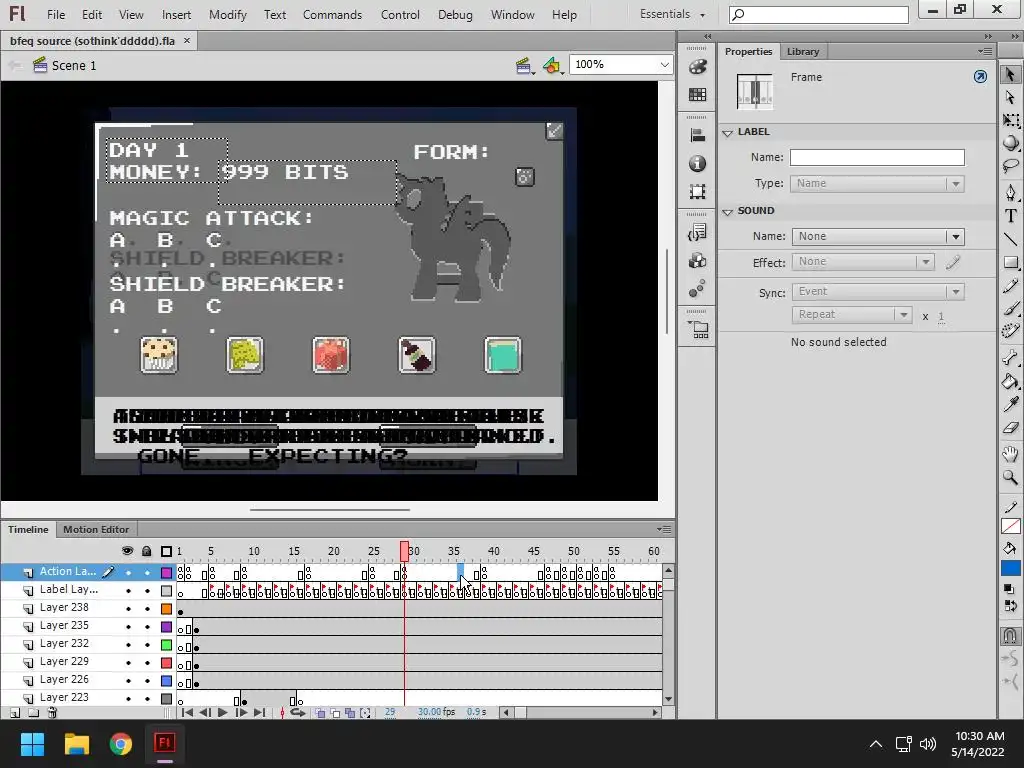This screenshot has width=1024, height=768.
Task: Open the Motion Presets panel icon
Action: (x=697, y=289)
